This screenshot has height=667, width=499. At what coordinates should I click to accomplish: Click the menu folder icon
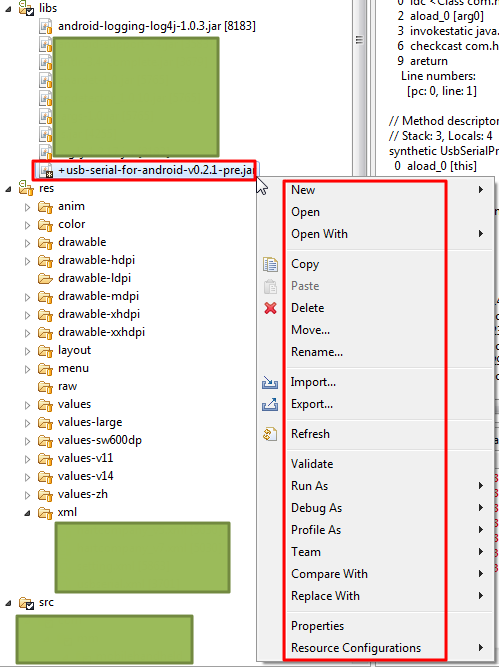coord(45,369)
